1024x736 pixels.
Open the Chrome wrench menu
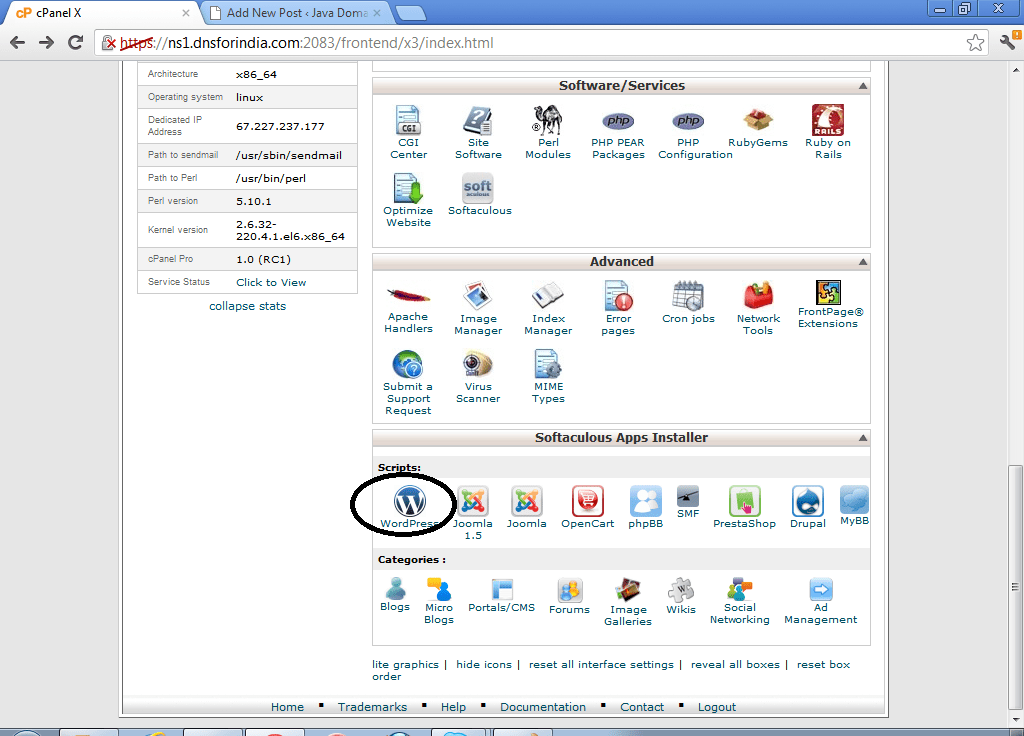pyautogui.click(x=1008, y=42)
